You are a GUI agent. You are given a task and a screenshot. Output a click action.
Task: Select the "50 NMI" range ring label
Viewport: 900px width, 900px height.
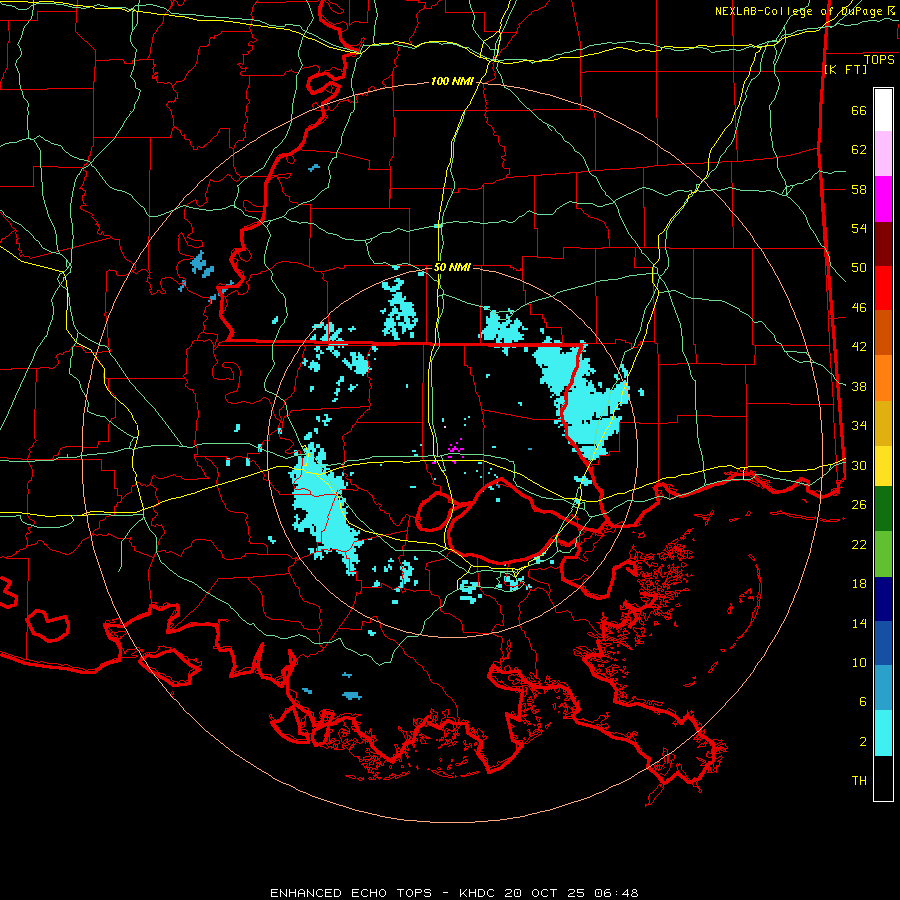click(x=452, y=267)
